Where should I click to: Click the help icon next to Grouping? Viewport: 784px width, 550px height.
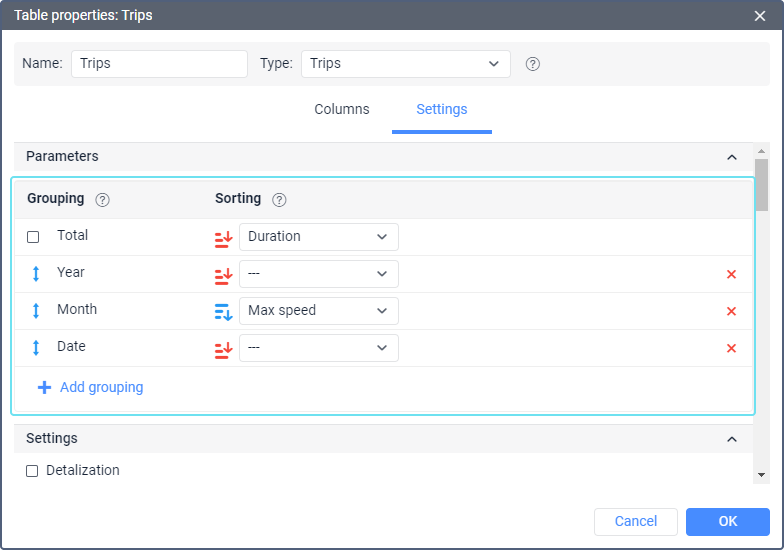102,199
